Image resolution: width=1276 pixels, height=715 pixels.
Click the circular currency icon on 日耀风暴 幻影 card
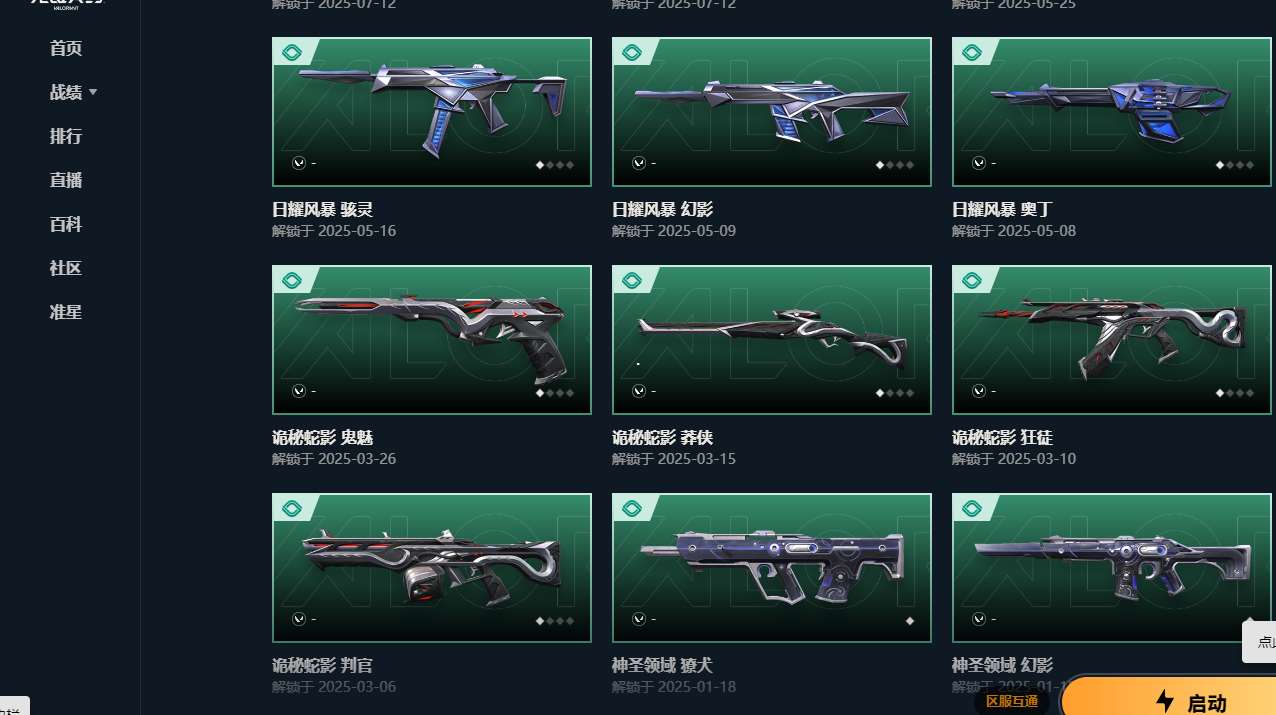pos(638,163)
